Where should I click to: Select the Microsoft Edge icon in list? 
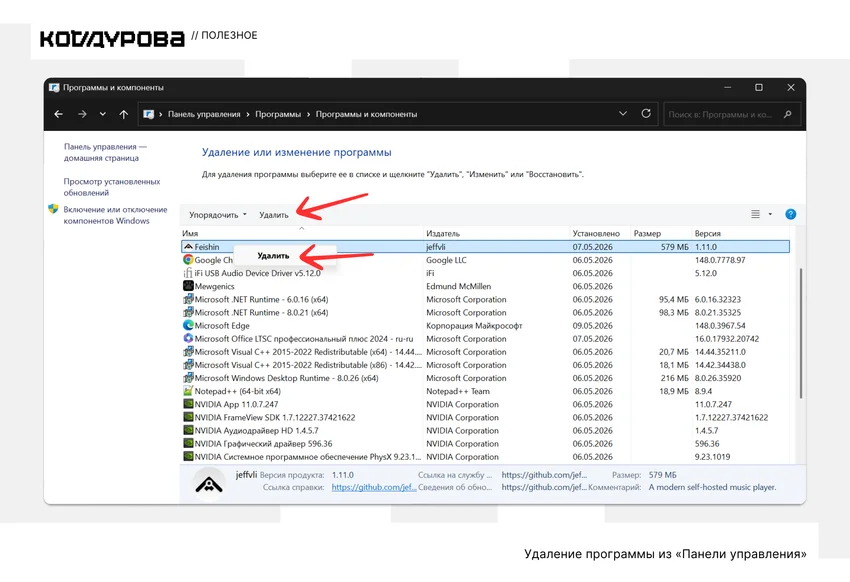[188, 325]
